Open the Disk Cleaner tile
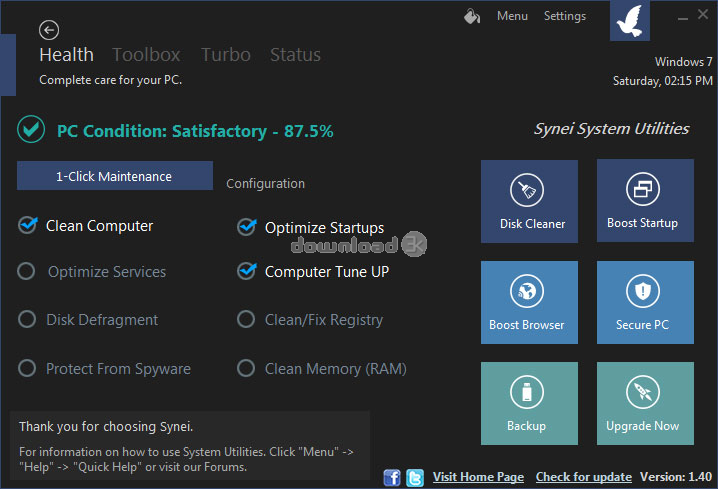The image size is (718, 489). (529, 201)
